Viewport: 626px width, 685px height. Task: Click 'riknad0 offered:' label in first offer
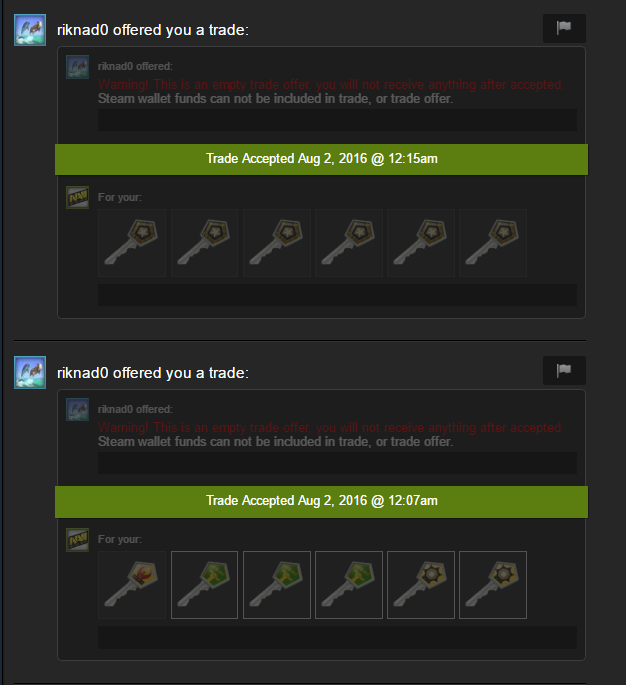[x=135, y=66]
